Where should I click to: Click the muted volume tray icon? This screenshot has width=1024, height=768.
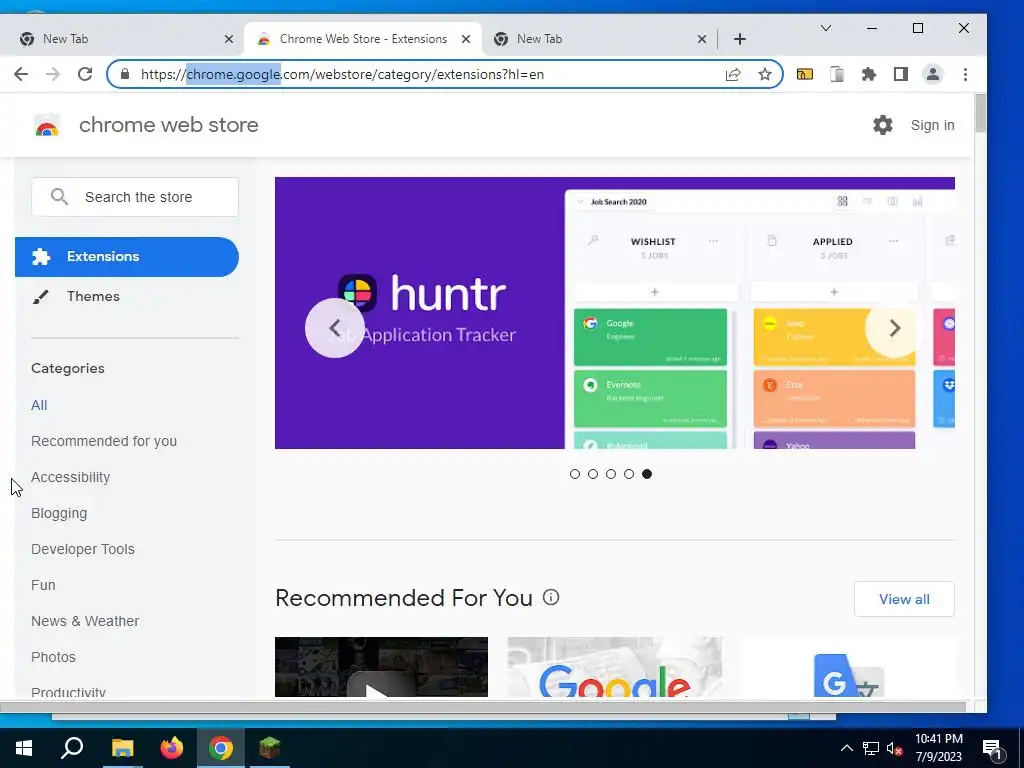click(893, 748)
